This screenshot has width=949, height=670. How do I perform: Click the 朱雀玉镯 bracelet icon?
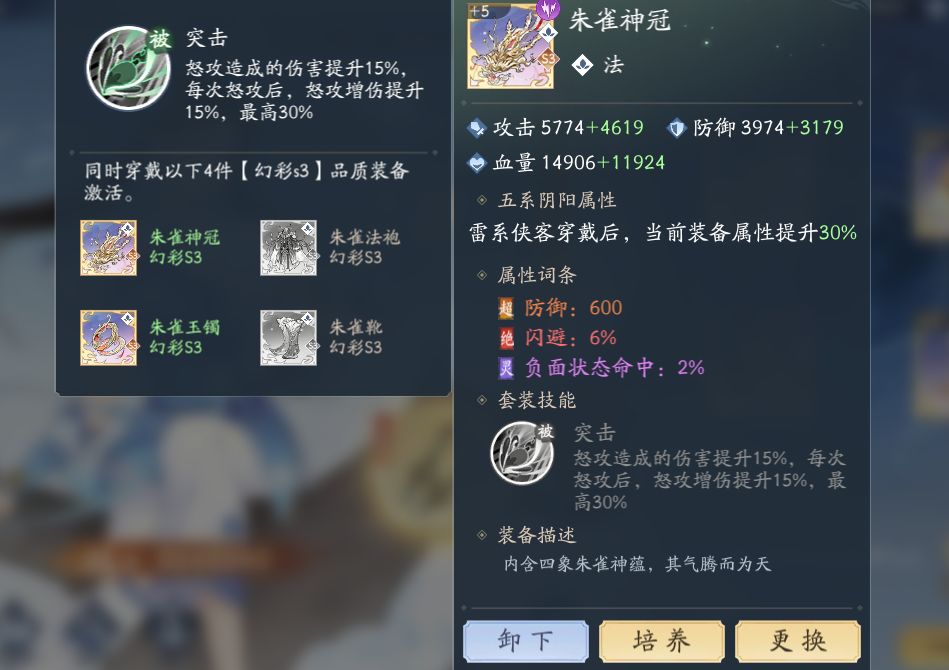click(x=108, y=338)
